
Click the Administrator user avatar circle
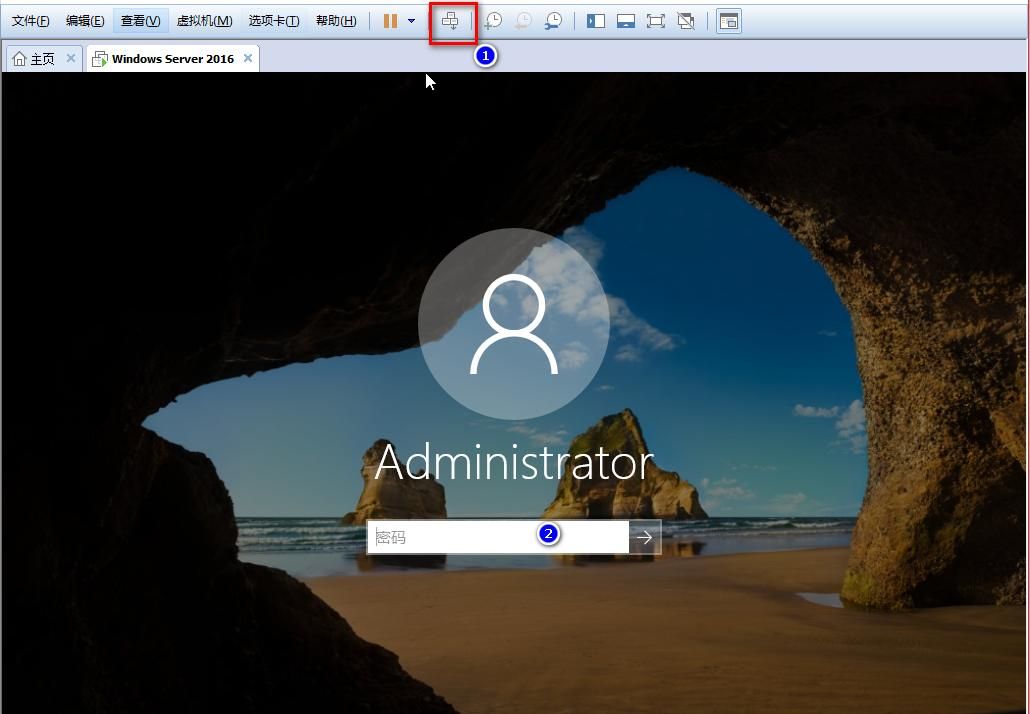(x=513, y=322)
